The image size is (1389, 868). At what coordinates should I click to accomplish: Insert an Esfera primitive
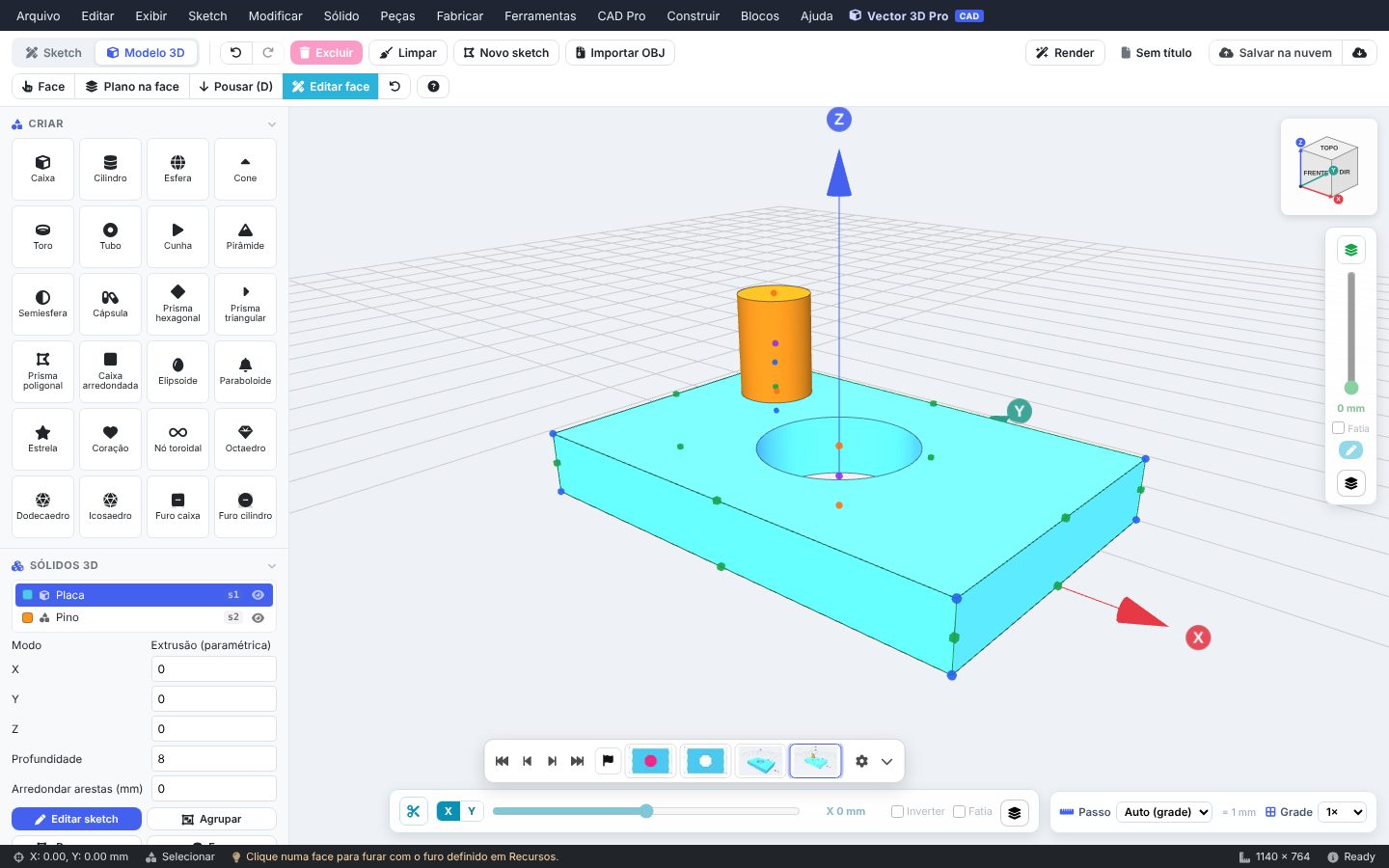coord(177,169)
